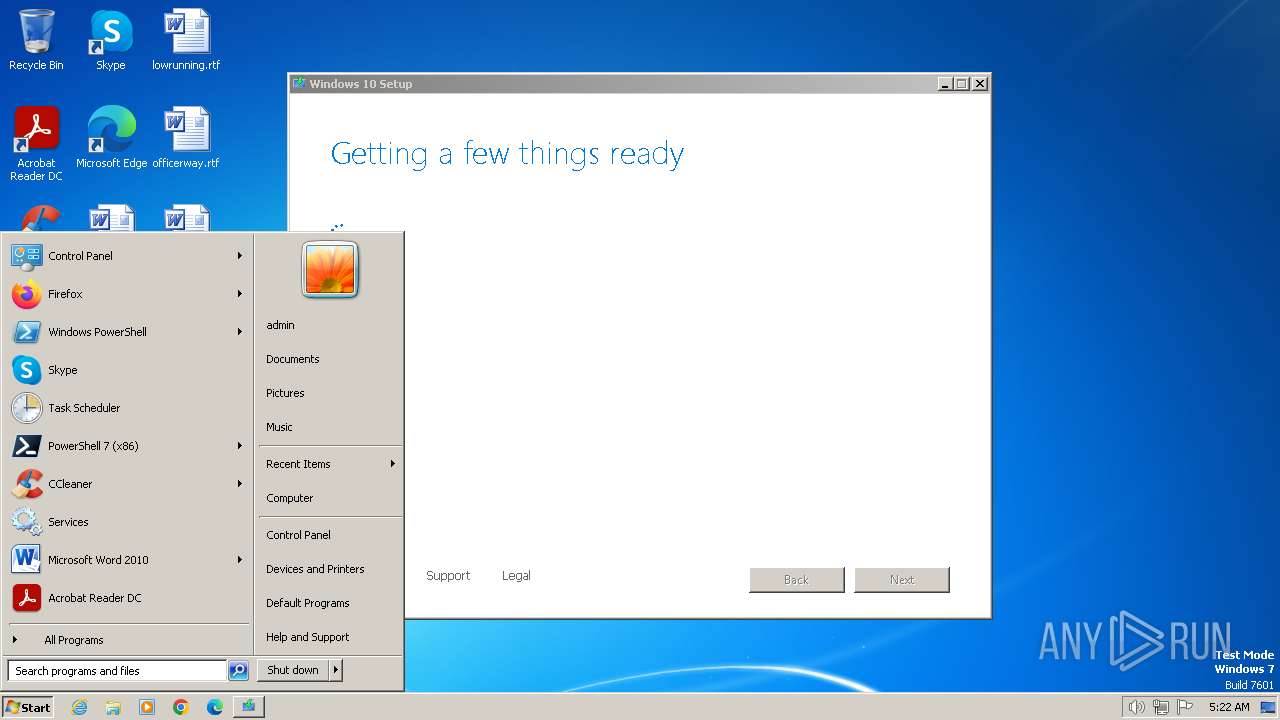Image resolution: width=1280 pixels, height=720 pixels.
Task: Click PowerShell 7 (x86) icon
Action: pos(26,446)
